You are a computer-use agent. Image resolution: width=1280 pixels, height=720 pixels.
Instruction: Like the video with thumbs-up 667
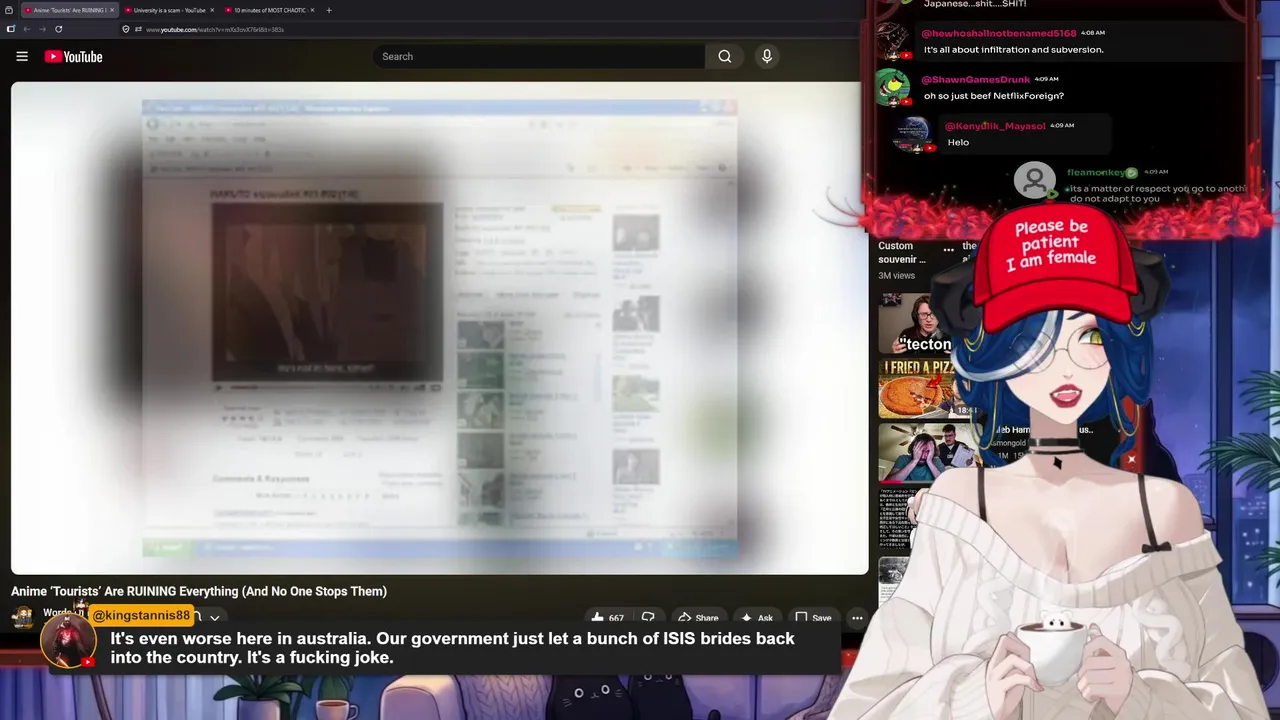[x=607, y=618]
